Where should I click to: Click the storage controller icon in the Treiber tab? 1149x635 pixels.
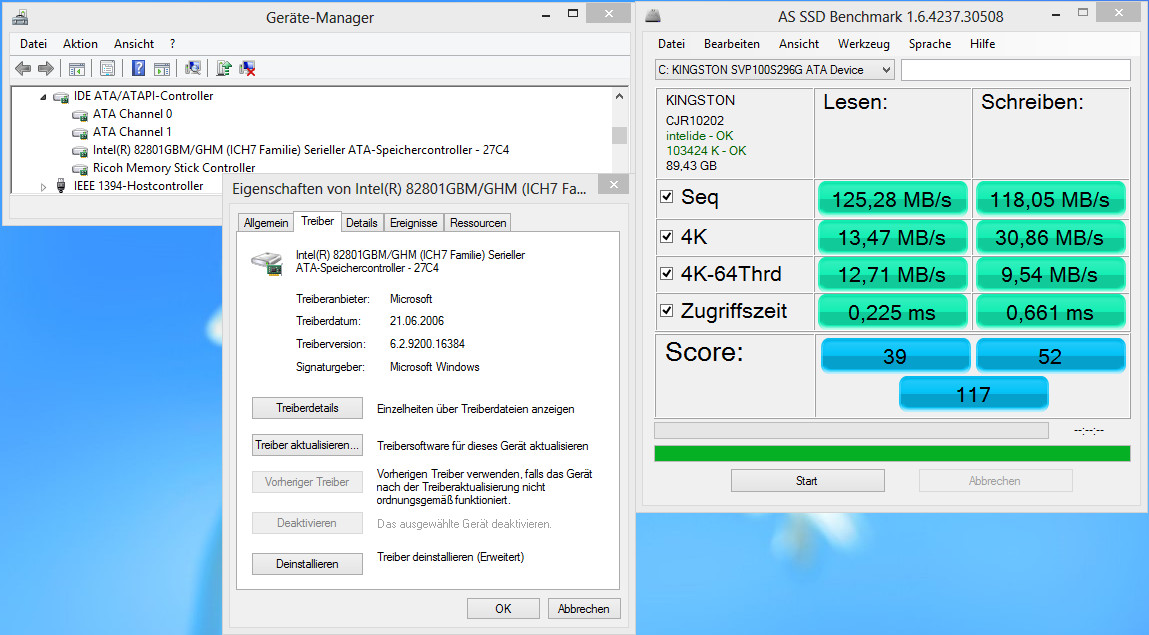tap(267, 263)
